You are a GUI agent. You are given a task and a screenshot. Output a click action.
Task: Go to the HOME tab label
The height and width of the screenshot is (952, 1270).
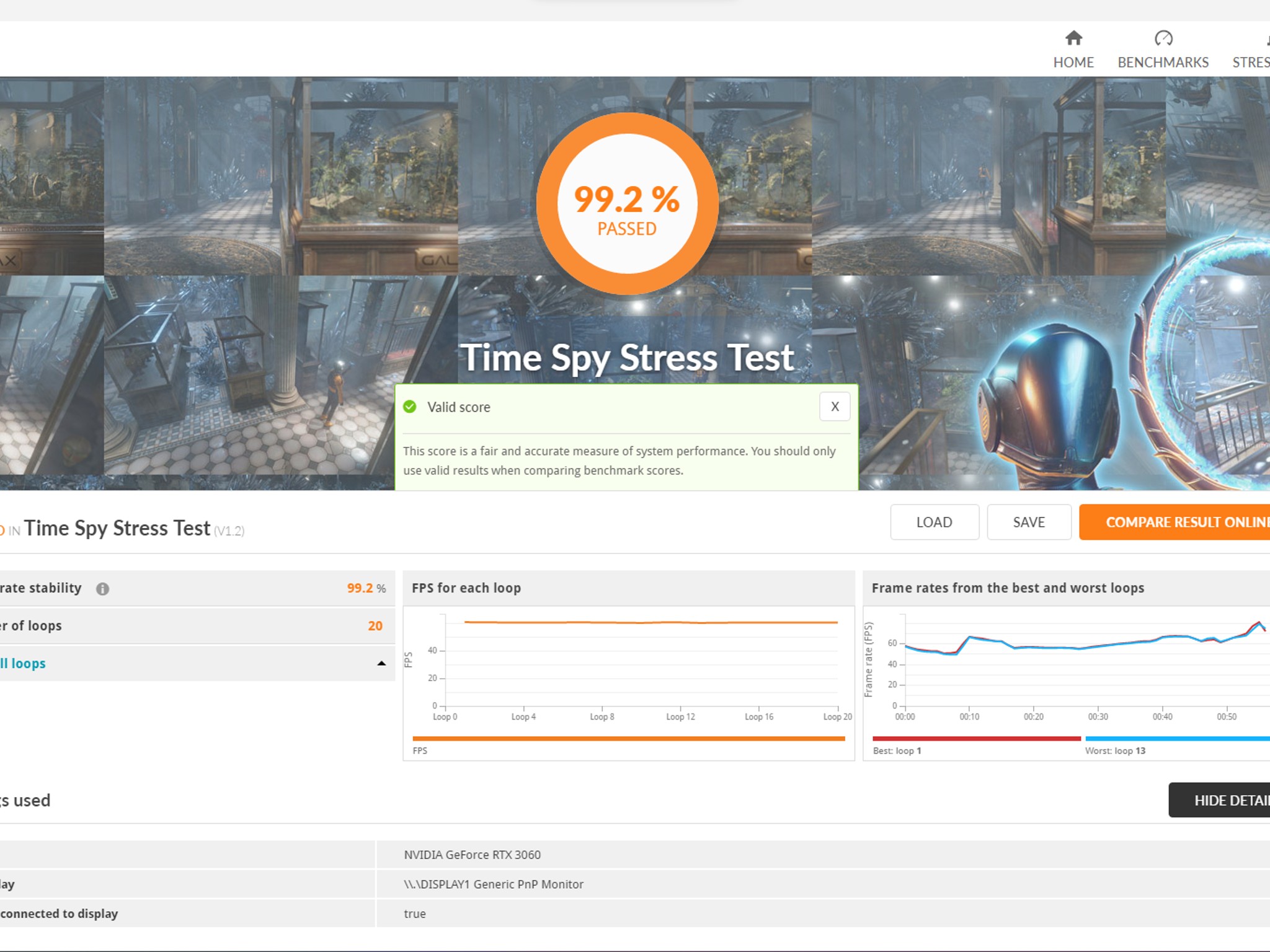(x=1073, y=63)
